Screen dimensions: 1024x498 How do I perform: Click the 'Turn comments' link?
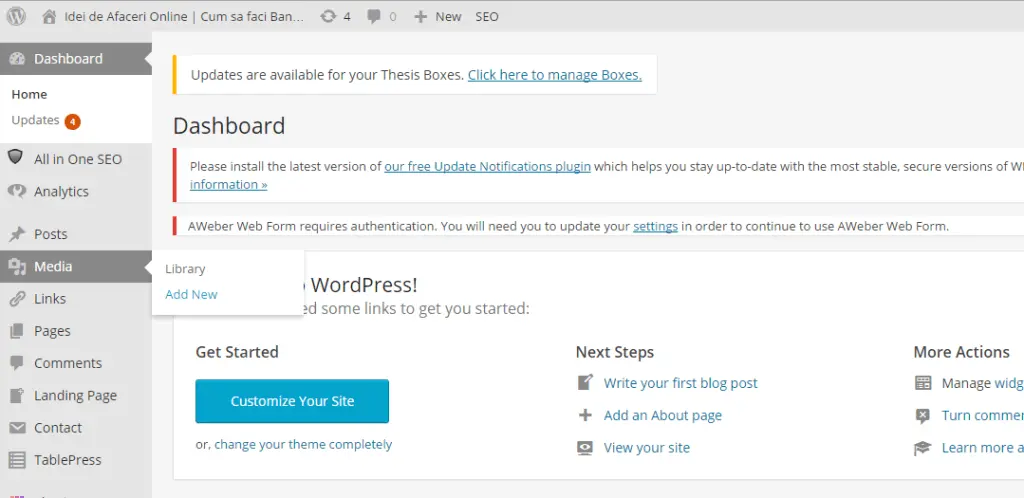point(982,415)
